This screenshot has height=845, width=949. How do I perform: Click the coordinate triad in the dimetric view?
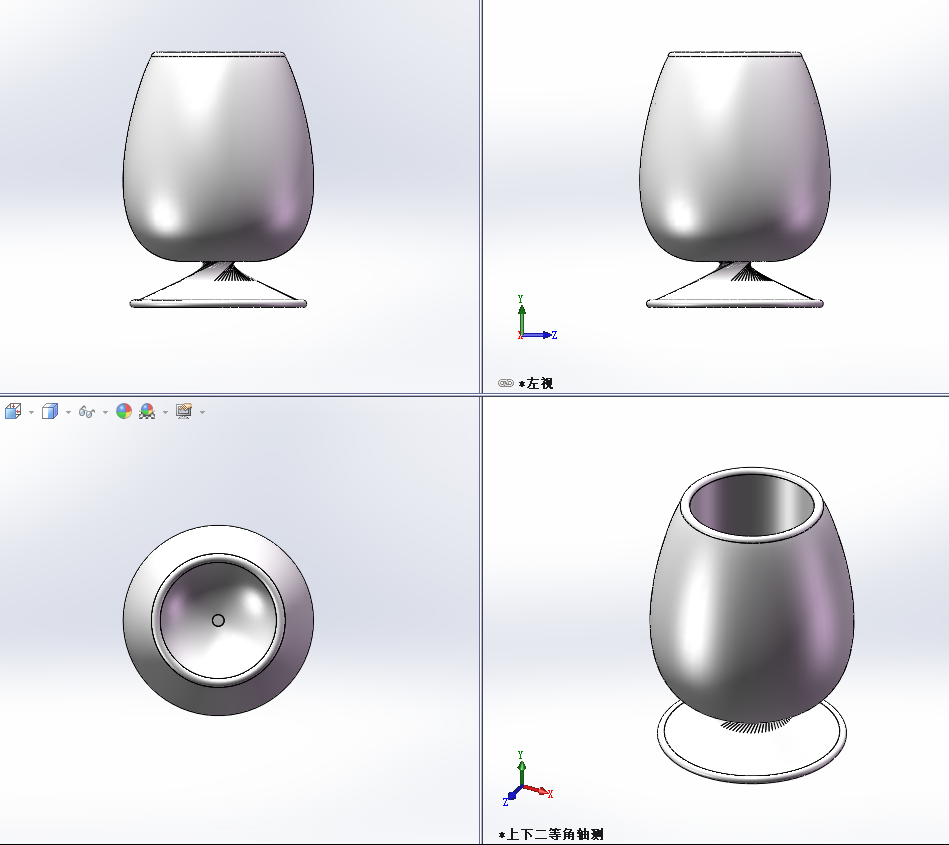(528, 778)
